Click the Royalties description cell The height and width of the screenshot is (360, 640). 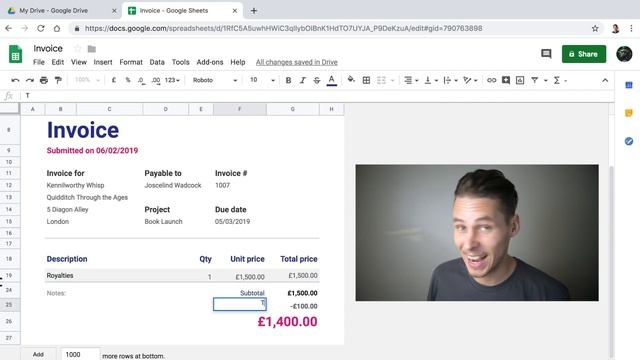point(60,276)
